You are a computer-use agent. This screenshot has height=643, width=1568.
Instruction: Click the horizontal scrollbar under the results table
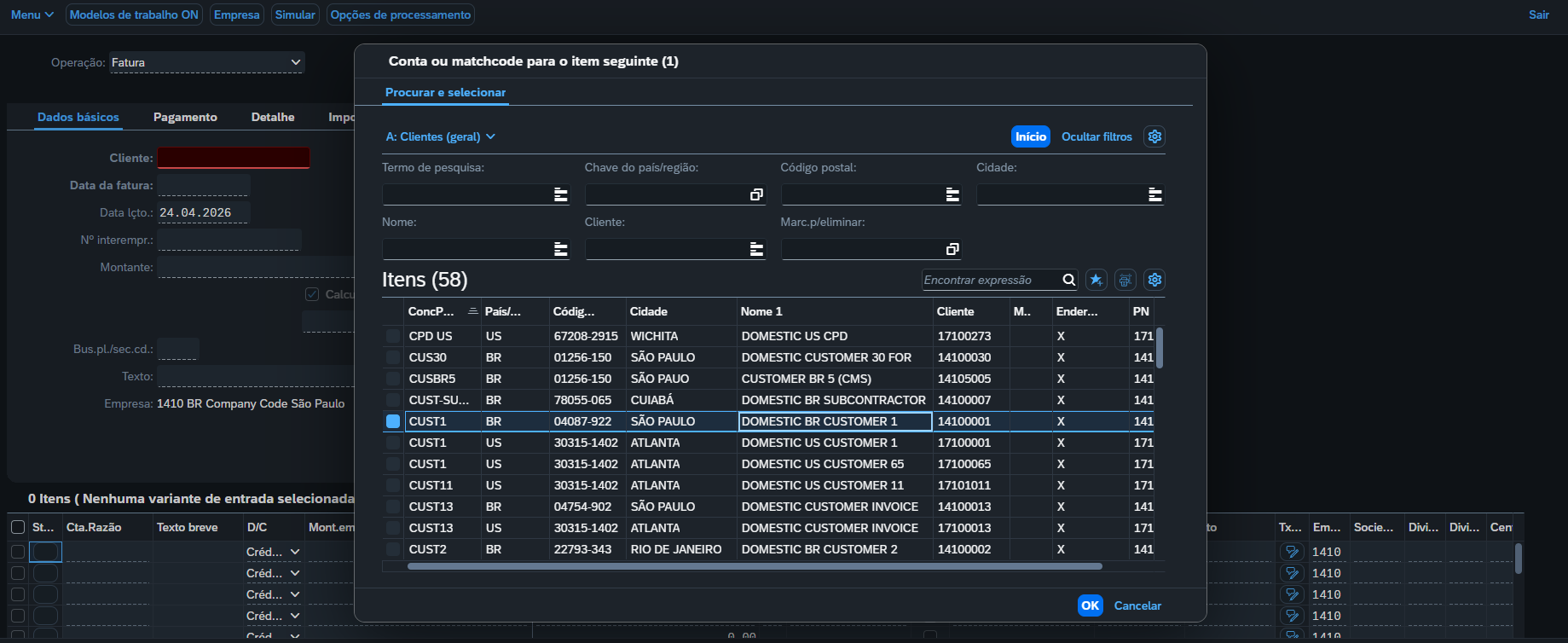[x=755, y=566]
